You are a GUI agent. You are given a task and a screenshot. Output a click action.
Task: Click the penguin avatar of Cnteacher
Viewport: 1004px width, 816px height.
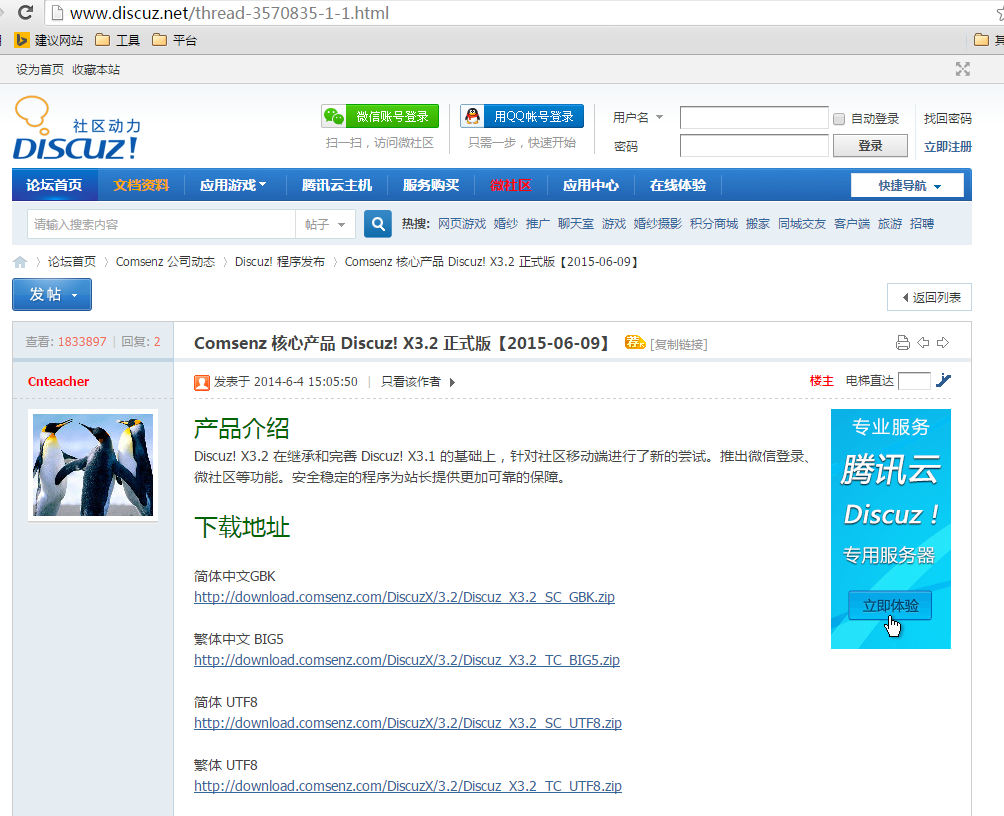point(93,464)
